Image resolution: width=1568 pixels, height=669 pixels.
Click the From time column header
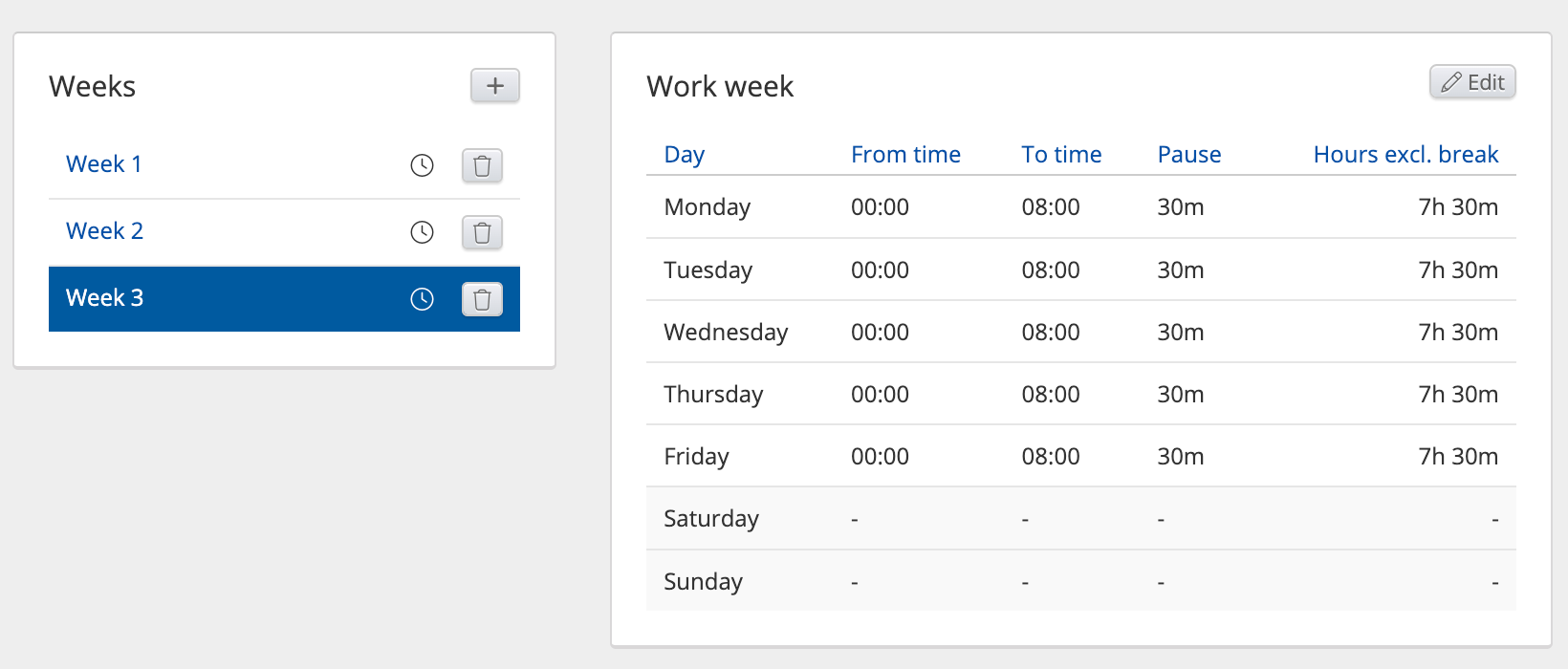point(905,155)
